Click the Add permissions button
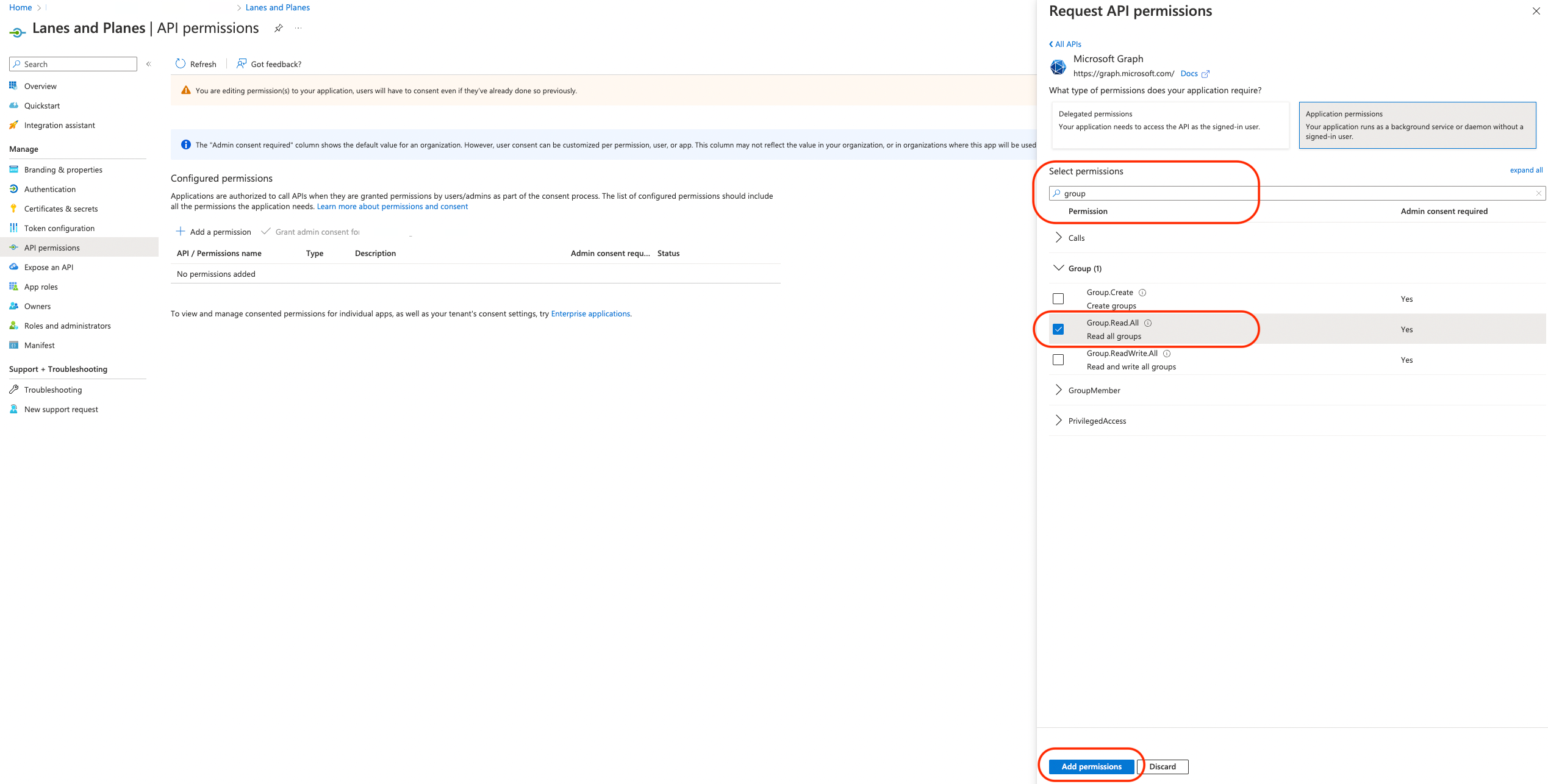 pyautogui.click(x=1091, y=766)
